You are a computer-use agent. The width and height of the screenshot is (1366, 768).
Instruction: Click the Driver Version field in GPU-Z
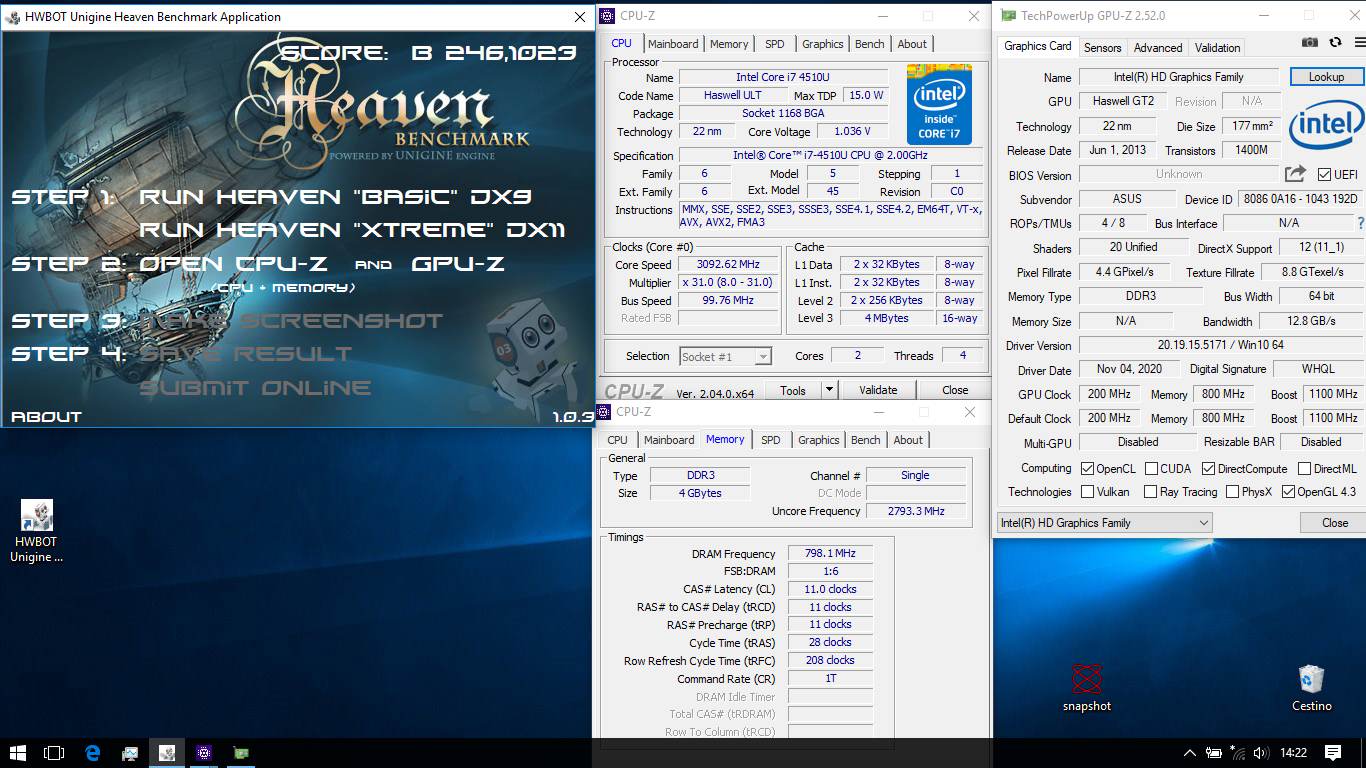pos(1220,345)
